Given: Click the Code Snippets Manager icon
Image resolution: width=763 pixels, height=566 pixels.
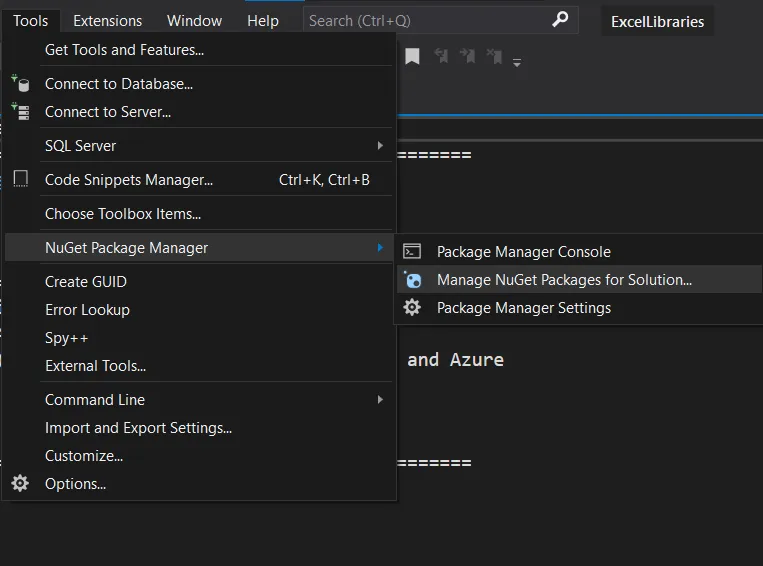Looking at the screenshot, I should pos(20,180).
